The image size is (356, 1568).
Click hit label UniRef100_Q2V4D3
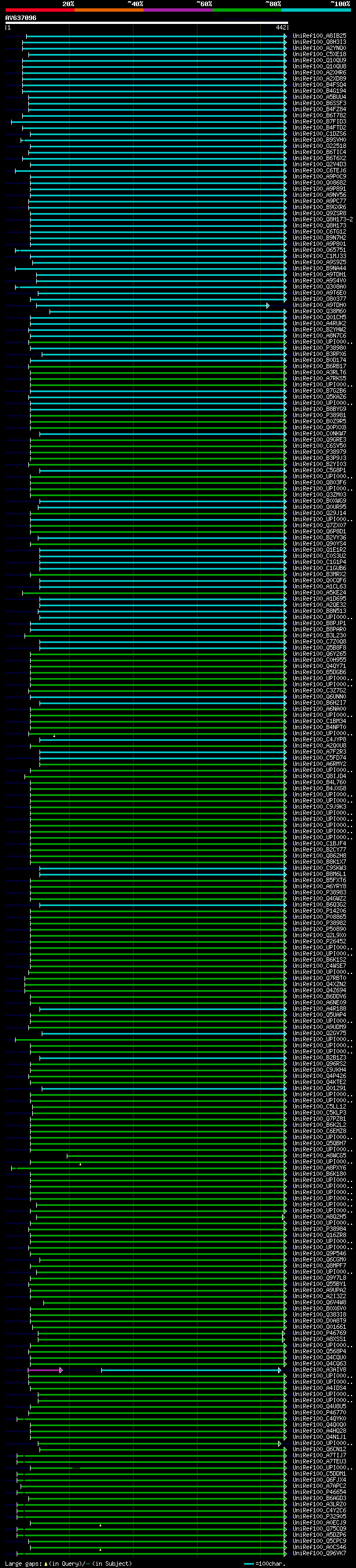tap(319, 164)
